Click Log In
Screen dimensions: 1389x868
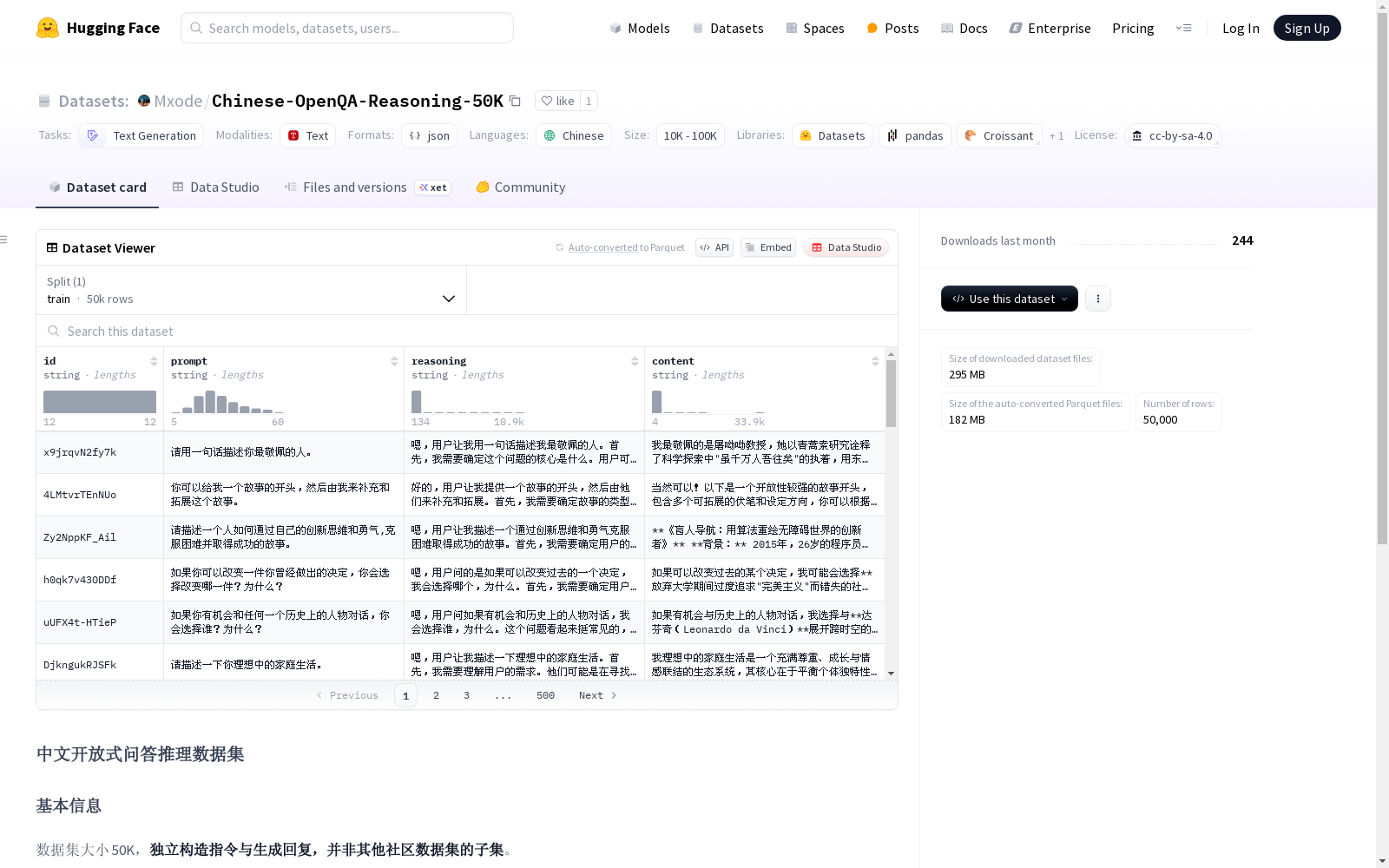[x=1241, y=28]
